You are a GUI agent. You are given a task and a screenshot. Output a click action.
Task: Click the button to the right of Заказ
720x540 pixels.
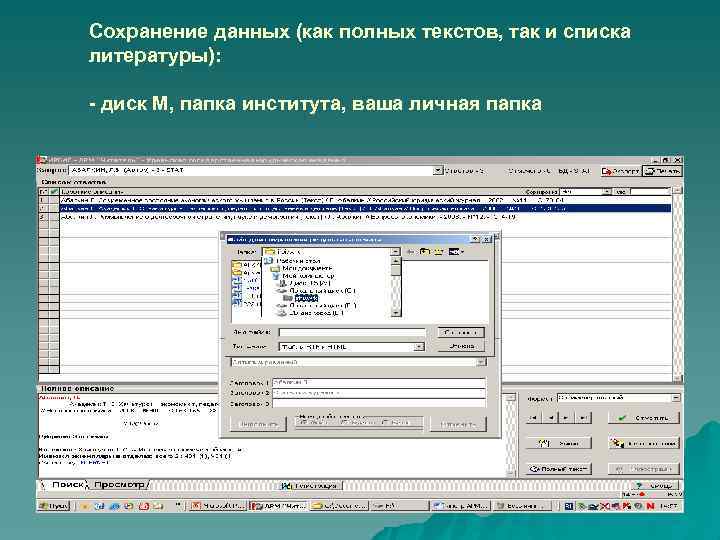(x=644, y=443)
